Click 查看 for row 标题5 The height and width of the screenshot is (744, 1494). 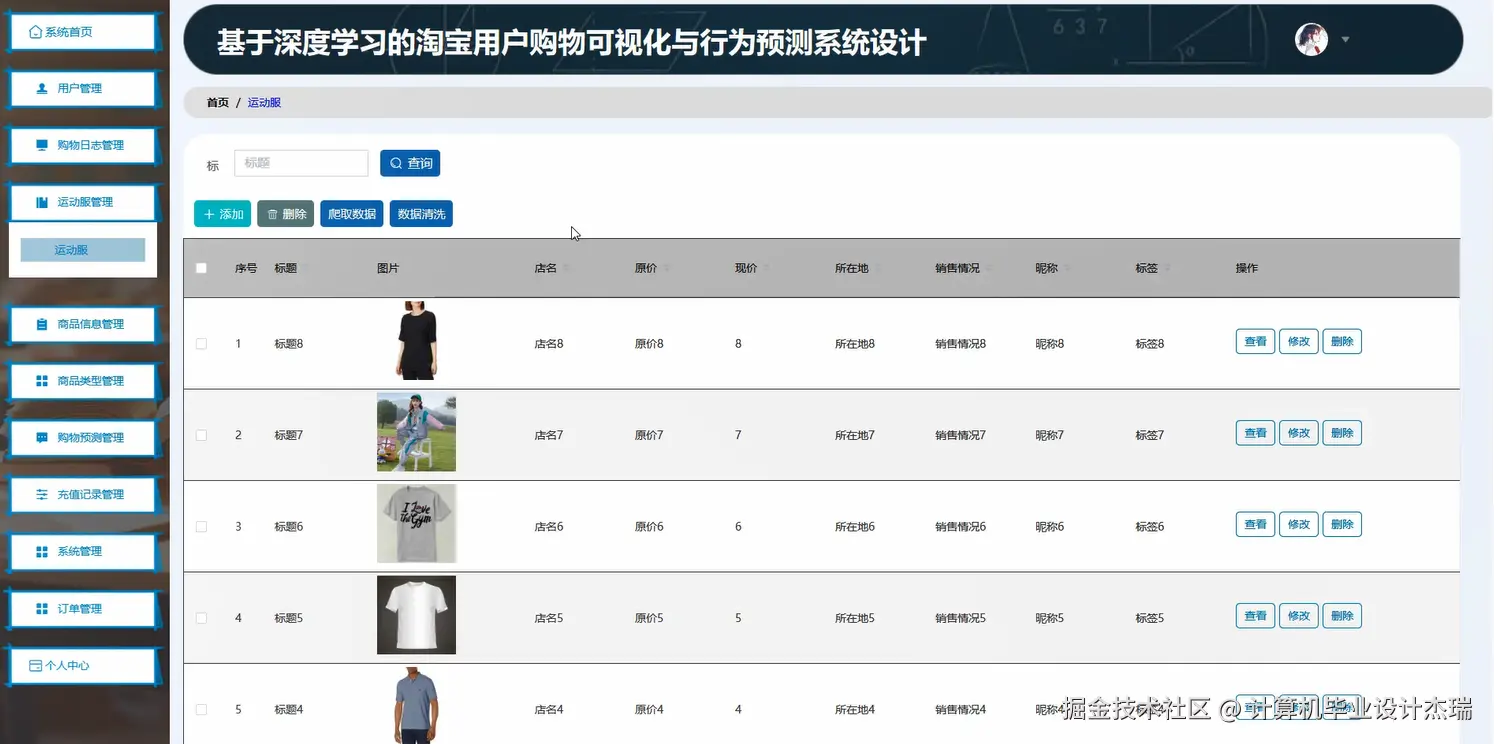coord(1255,616)
